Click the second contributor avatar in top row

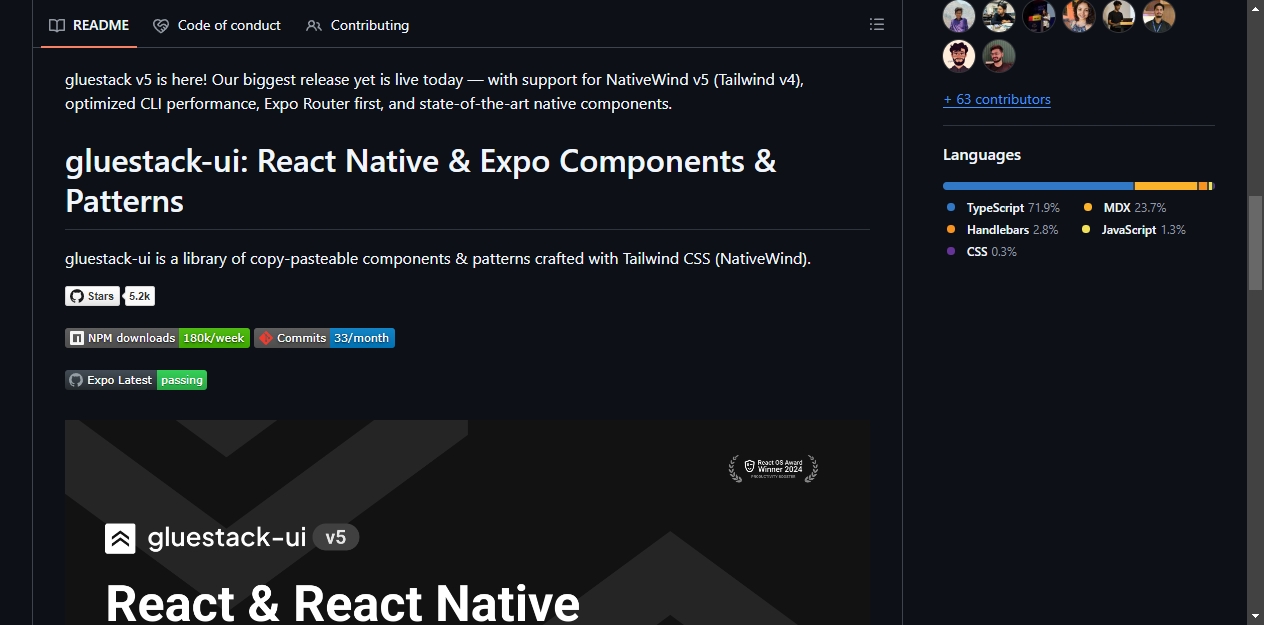pyautogui.click(x=999, y=16)
